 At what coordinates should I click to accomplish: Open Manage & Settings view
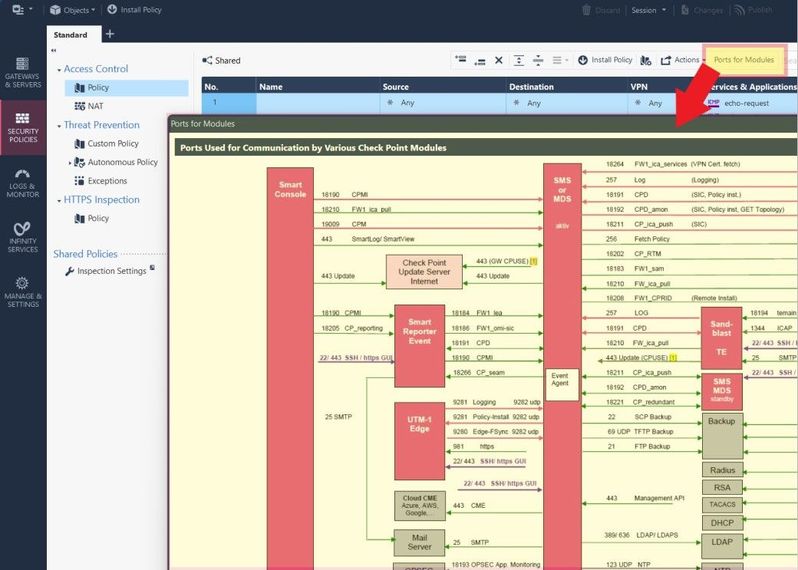[22, 292]
